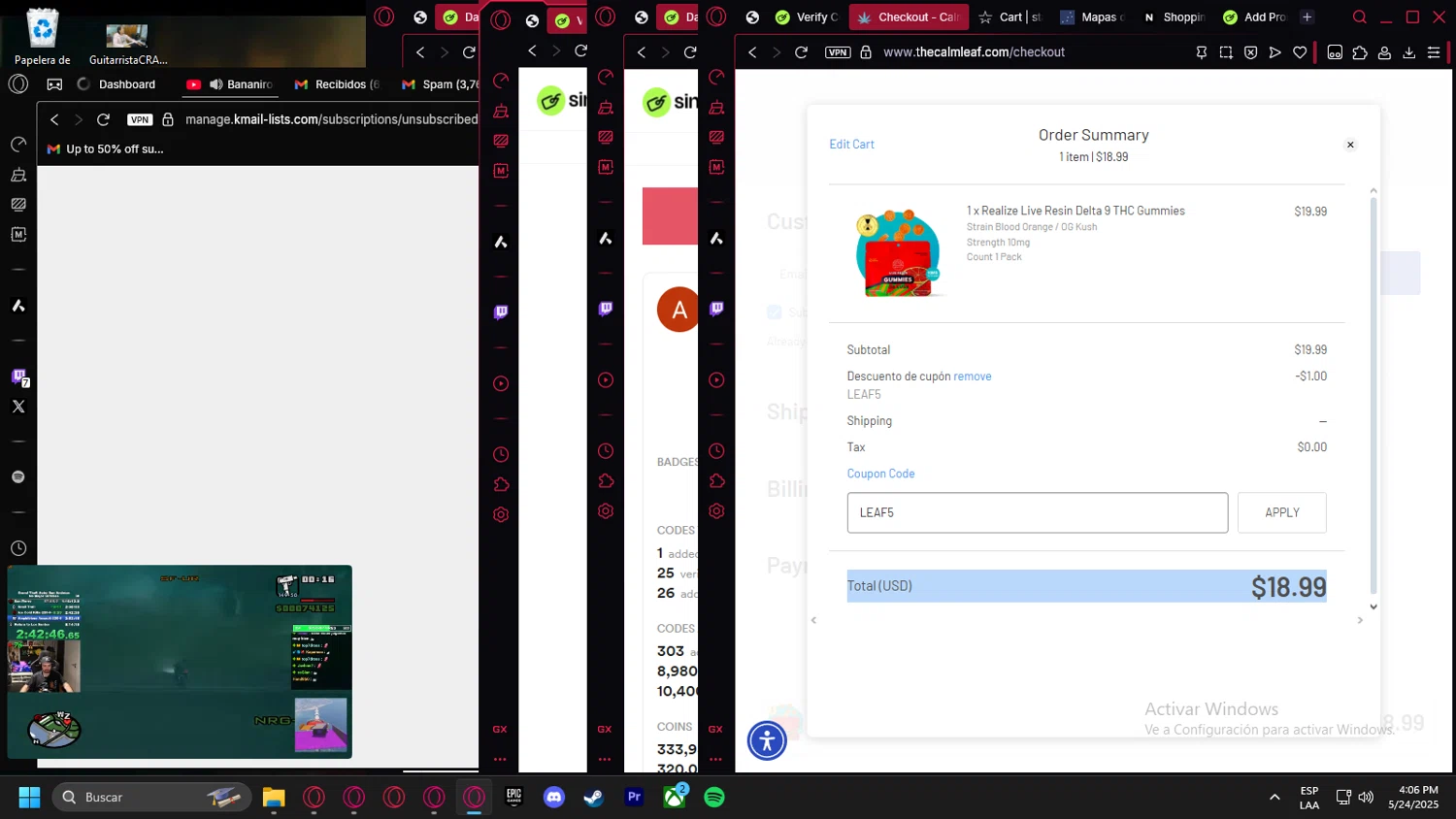The height and width of the screenshot is (819, 1456).
Task: Open X (Twitter) in the kmail-lists window sidebar
Action: coord(18,407)
